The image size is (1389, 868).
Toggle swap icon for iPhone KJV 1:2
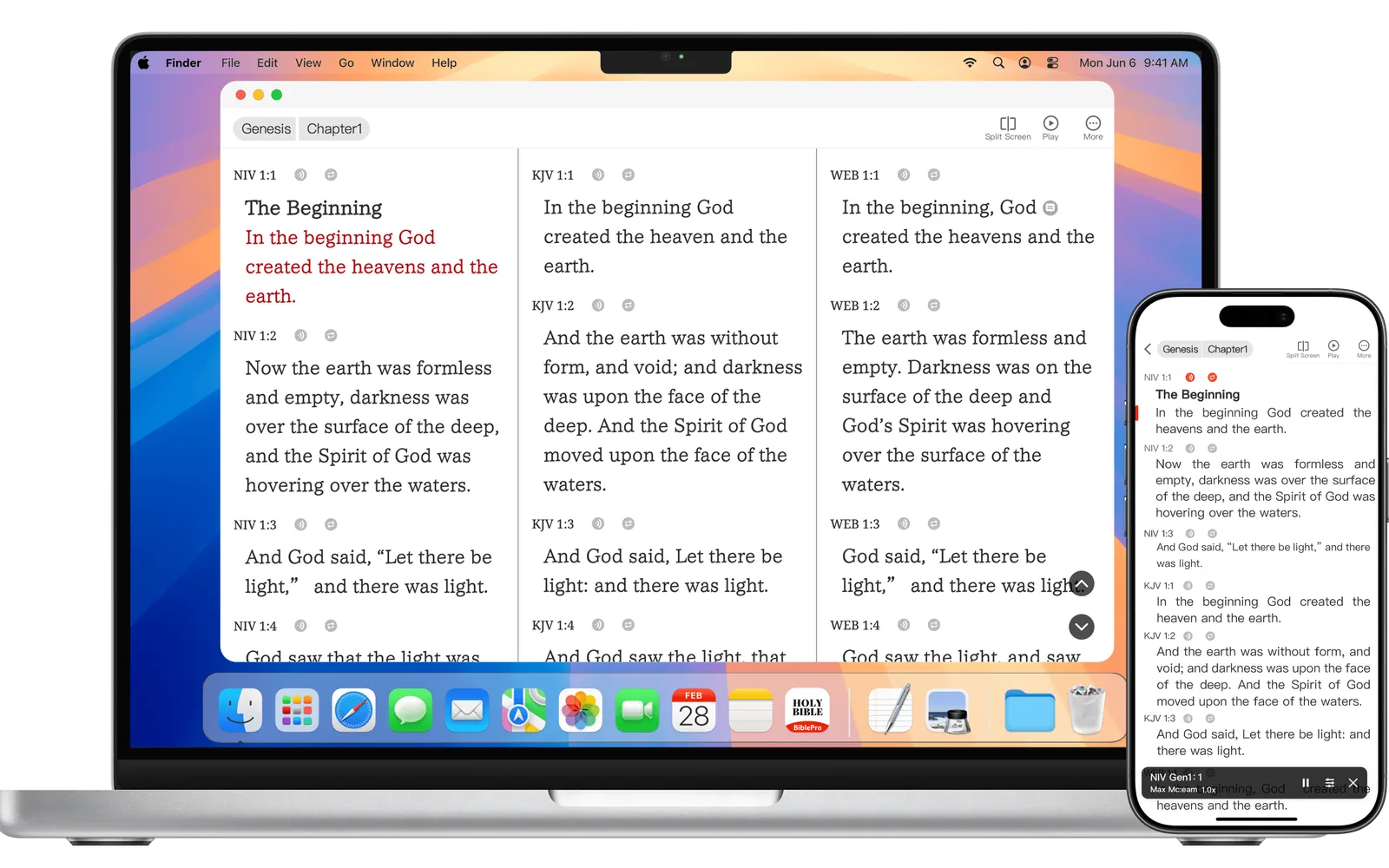pos(1210,636)
